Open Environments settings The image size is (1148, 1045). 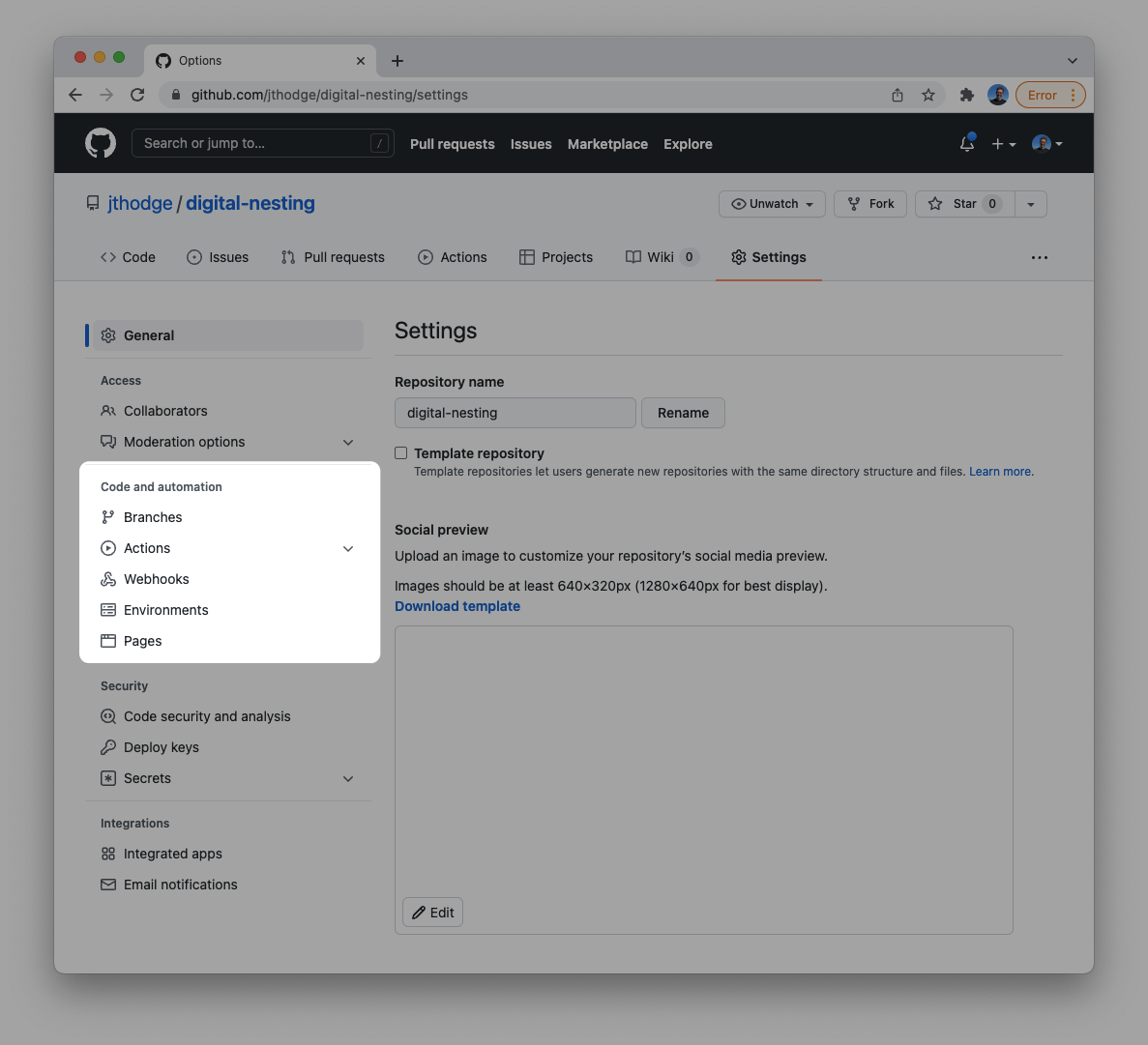228,610
